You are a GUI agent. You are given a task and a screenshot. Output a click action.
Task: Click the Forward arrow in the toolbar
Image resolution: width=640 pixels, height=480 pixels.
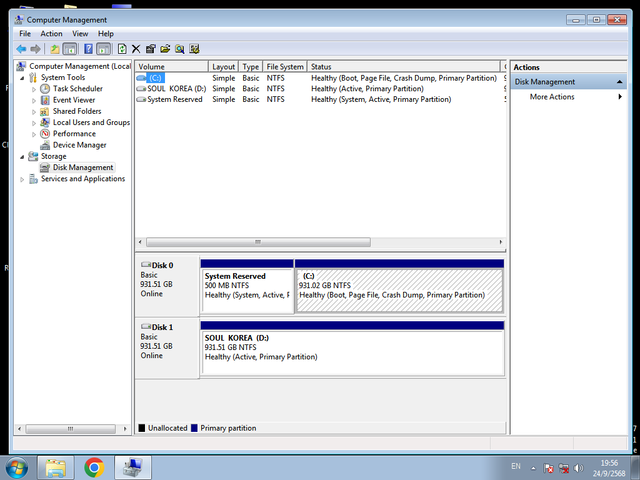(x=36, y=49)
